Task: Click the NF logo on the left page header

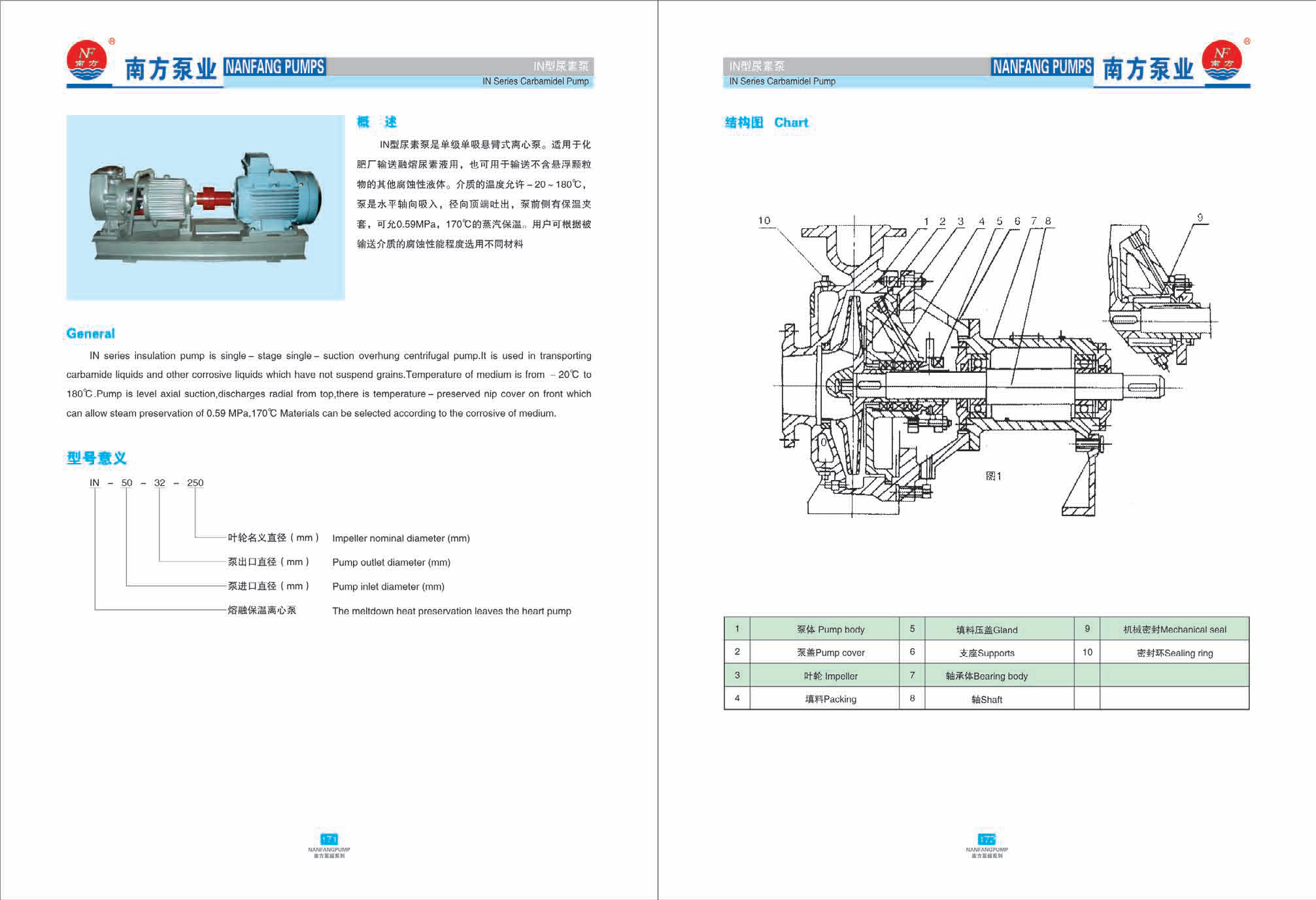Action: pos(87,61)
